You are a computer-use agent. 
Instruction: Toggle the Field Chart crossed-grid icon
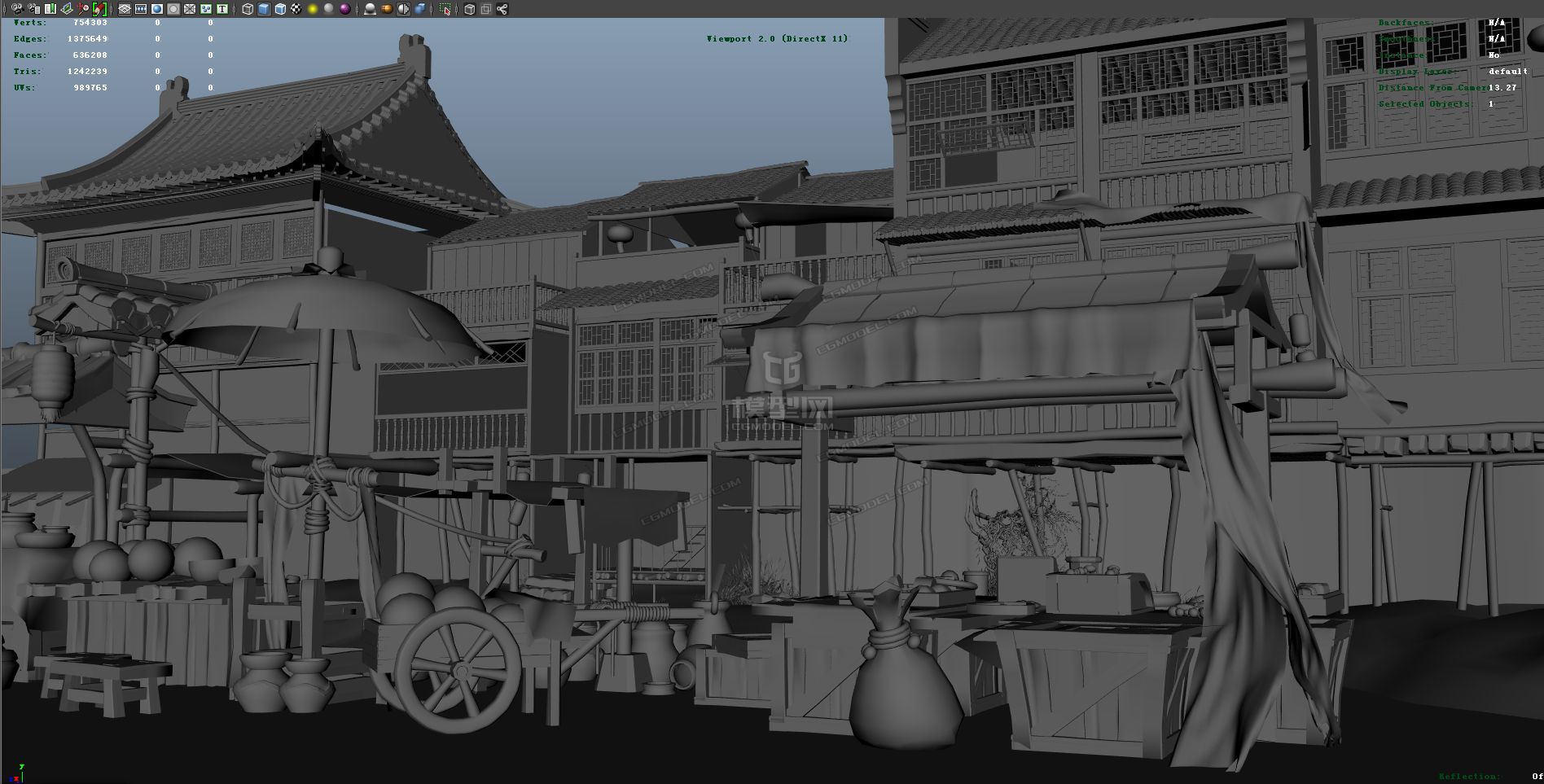point(190,9)
